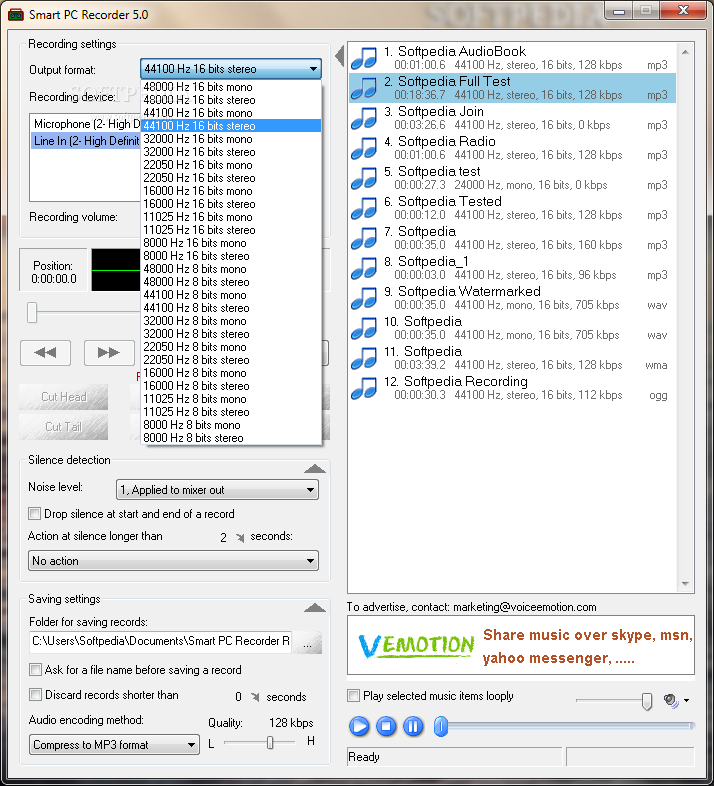Check Ask for a file name before saving
Viewport: 714px width, 786px height.
click(35, 670)
